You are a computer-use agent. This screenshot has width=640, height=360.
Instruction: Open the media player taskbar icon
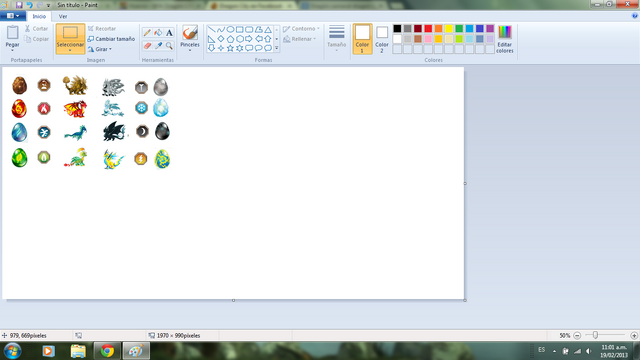(x=49, y=351)
